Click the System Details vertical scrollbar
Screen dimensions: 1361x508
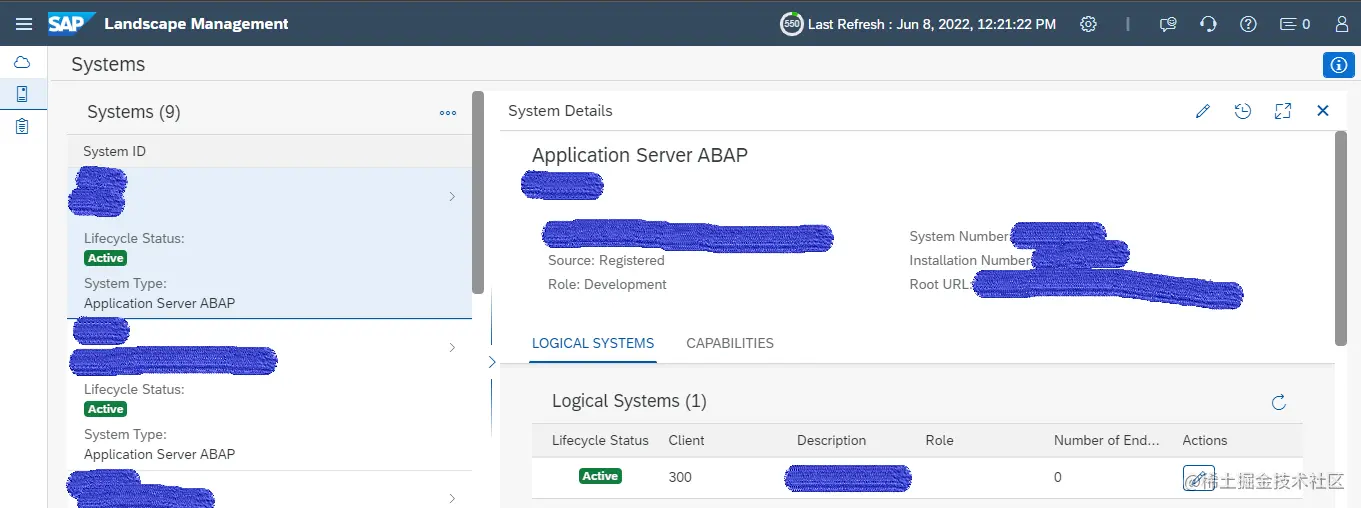(1341, 238)
